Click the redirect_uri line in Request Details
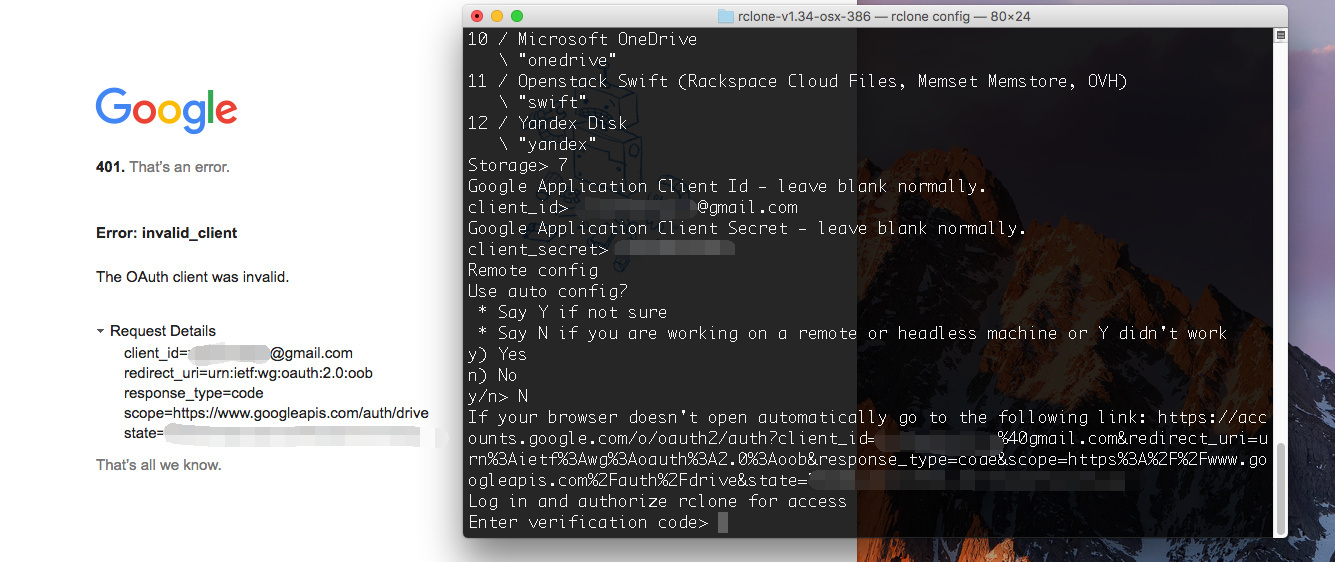 tap(248, 373)
